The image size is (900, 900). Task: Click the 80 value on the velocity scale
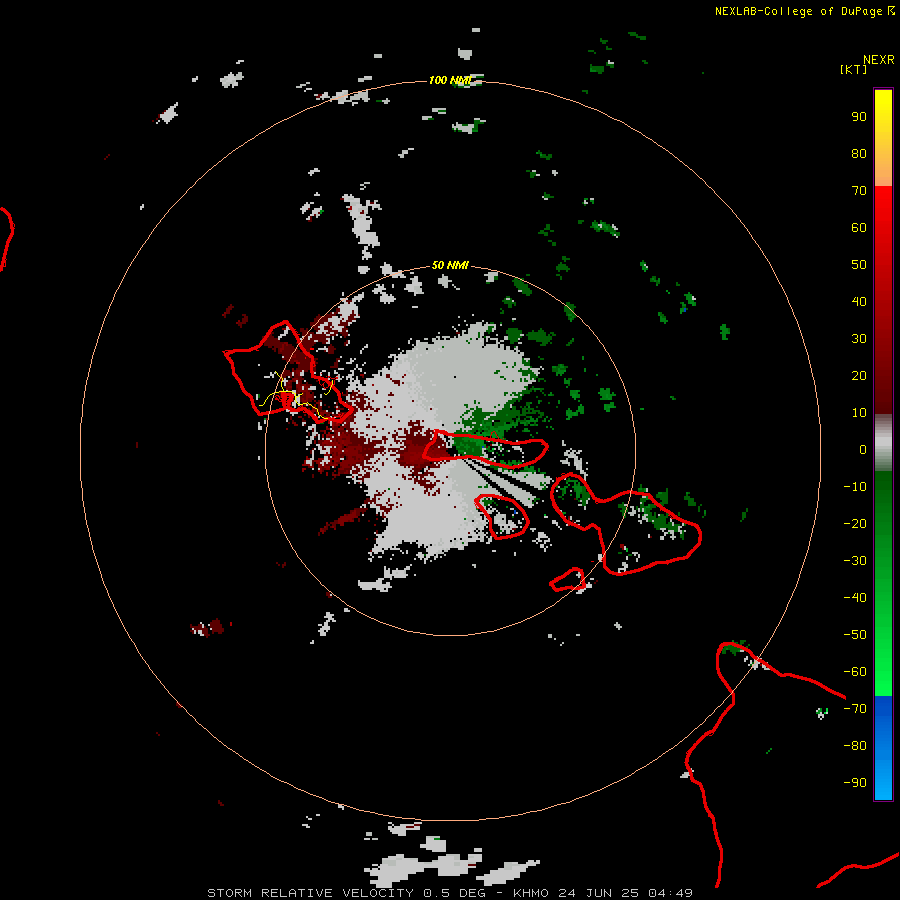859,154
